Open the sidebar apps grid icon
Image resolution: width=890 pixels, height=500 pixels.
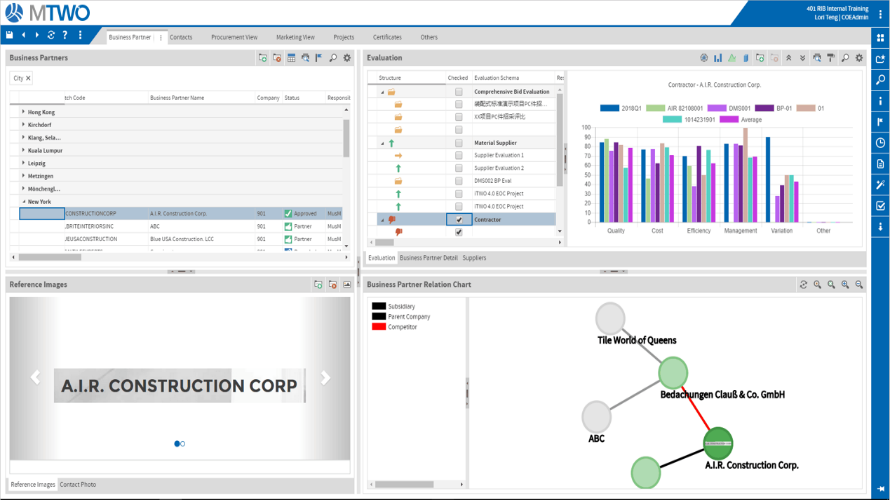click(x=880, y=38)
